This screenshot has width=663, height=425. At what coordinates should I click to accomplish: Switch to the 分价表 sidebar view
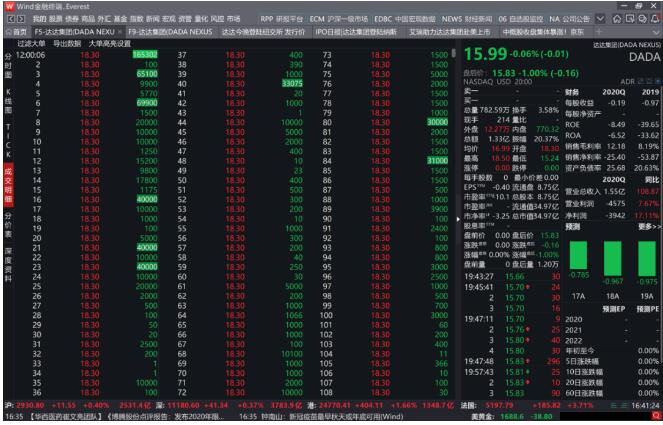(8, 225)
